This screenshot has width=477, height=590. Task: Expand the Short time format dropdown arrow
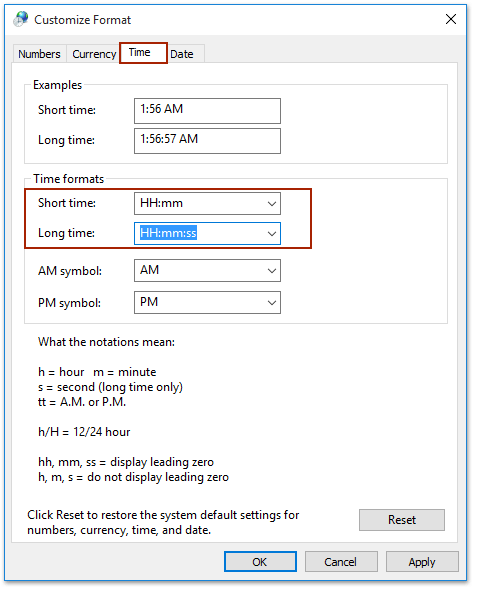click(x=272, y=204)
